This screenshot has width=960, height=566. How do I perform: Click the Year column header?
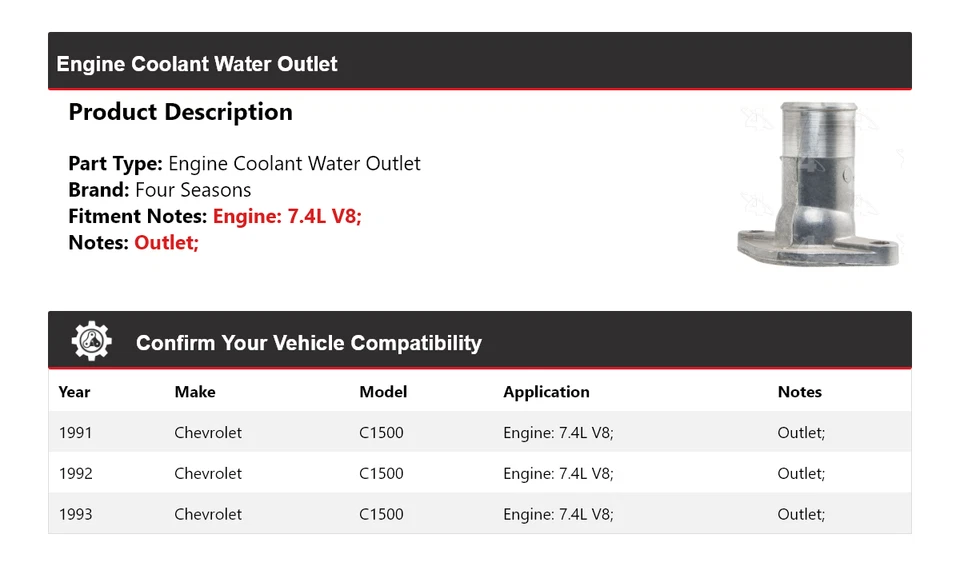[x=74, y=392]
